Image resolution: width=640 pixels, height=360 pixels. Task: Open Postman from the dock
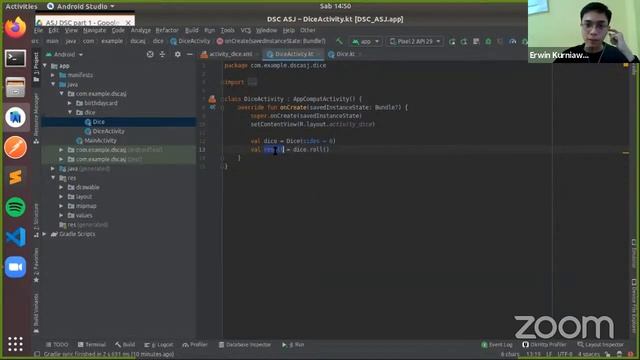point(16,147)
